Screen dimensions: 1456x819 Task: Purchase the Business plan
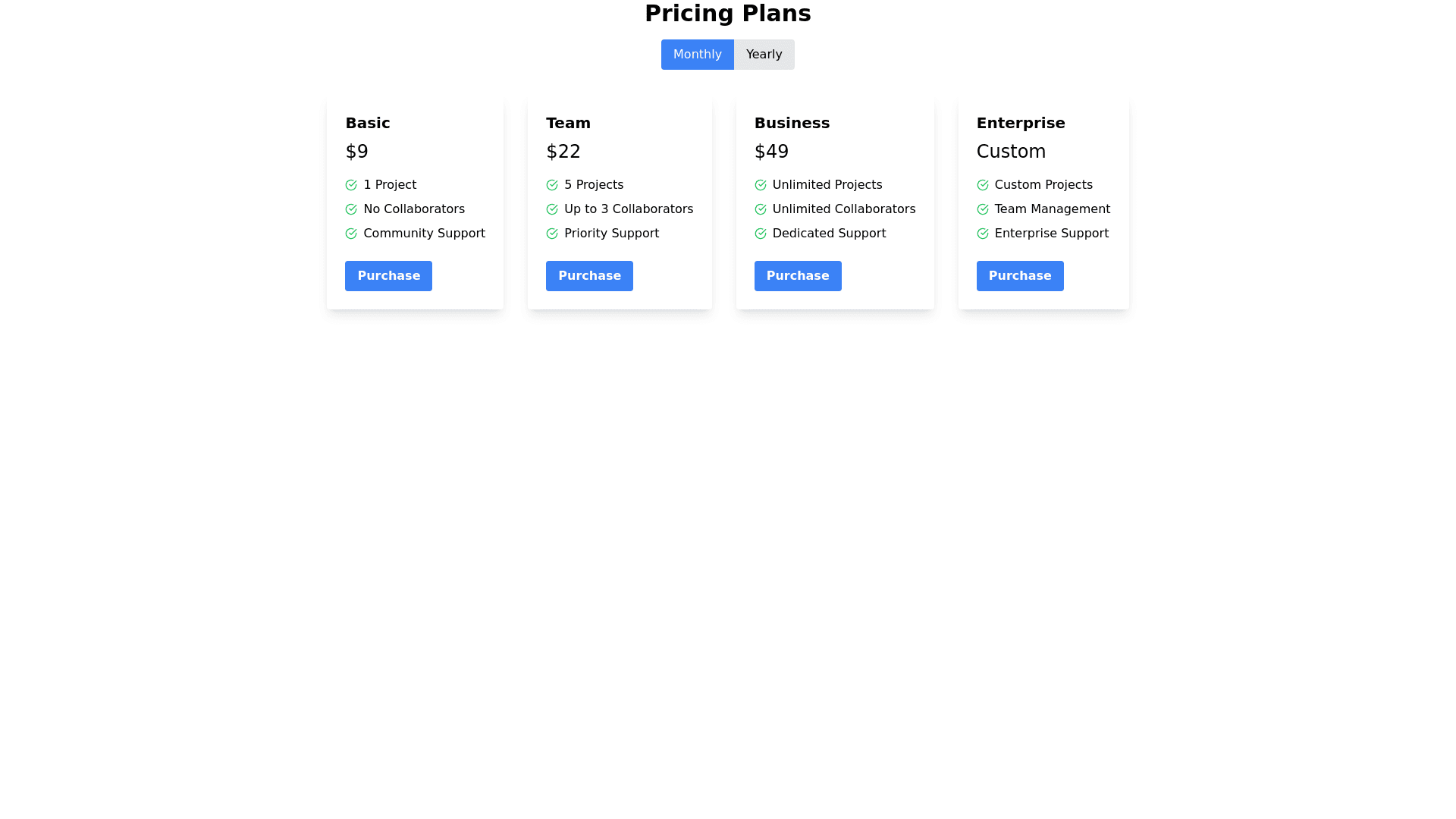[797, 276]
